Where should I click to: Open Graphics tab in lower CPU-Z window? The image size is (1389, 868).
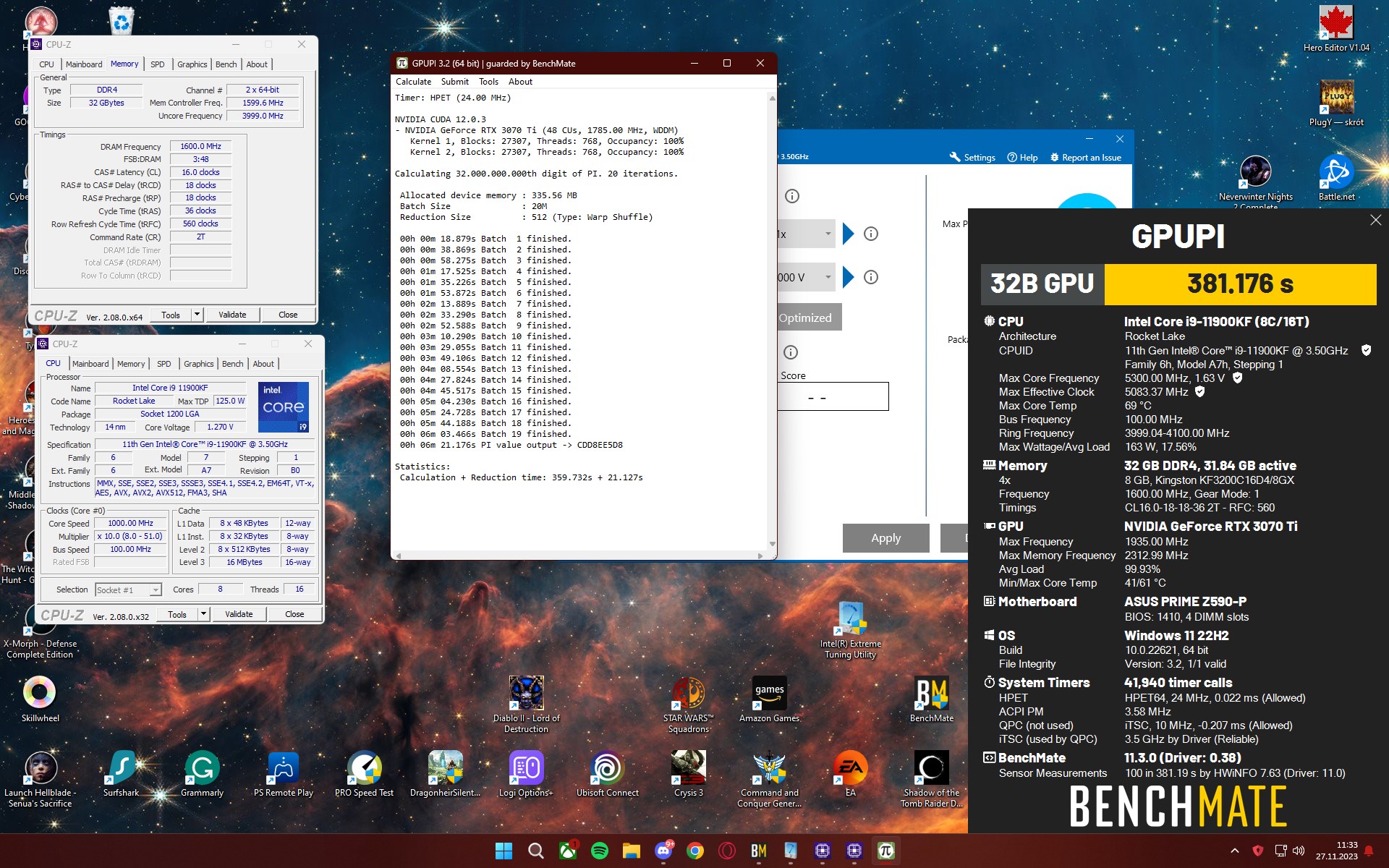point(198,364)
